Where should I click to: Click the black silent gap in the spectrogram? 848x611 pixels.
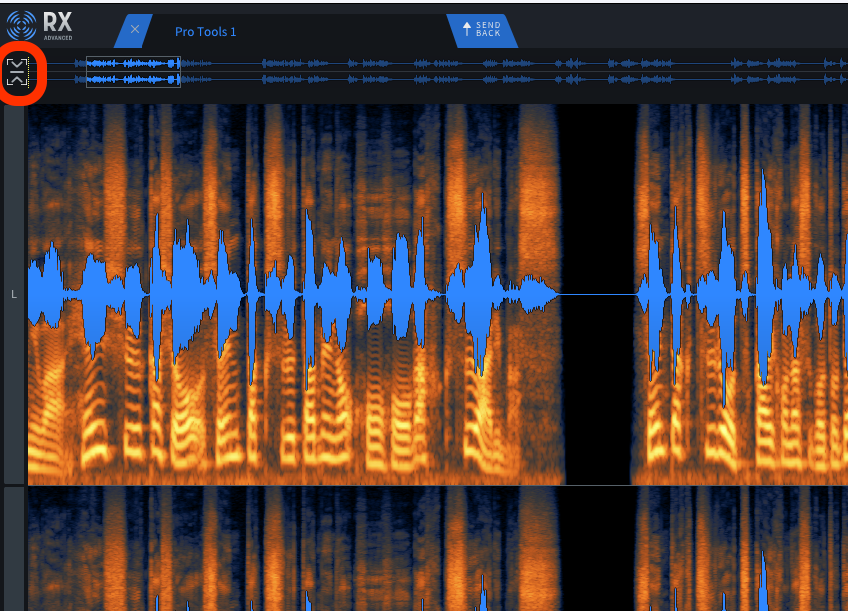click(595, 200)
